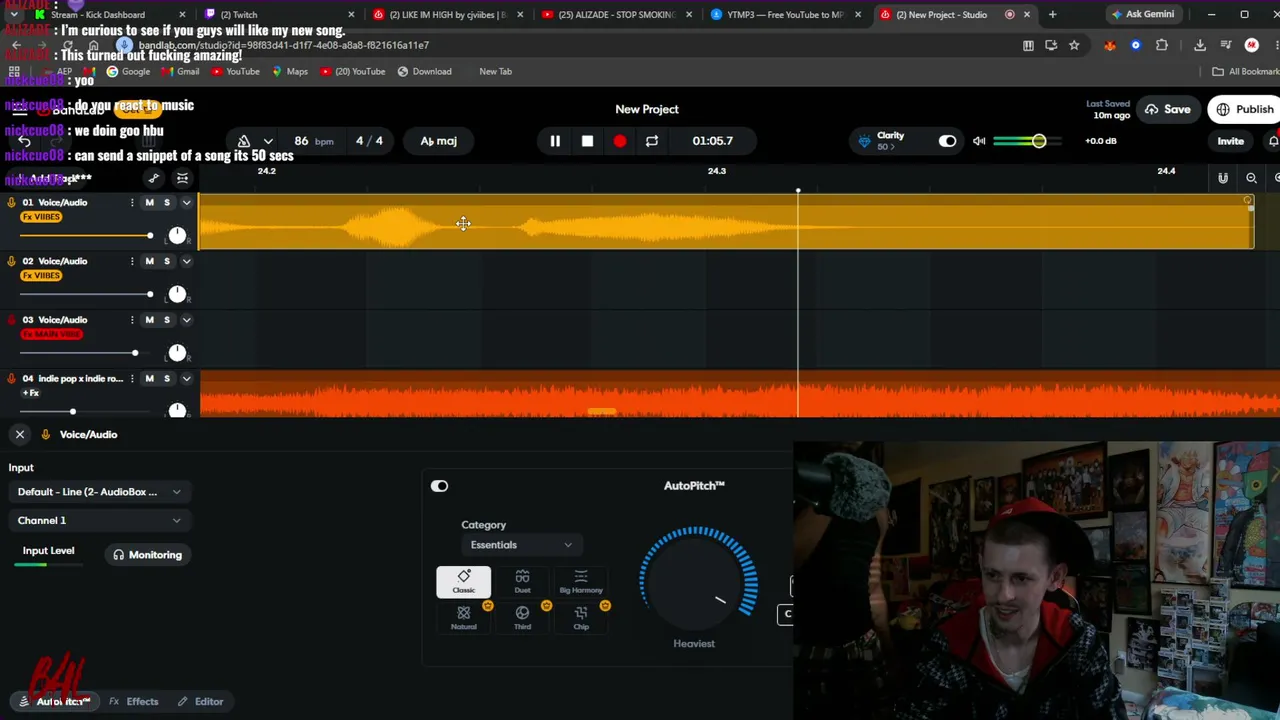The image size is (1280, 720).
Task: Select the Chip AutoPitch preset
Action: tap(581, 618)
